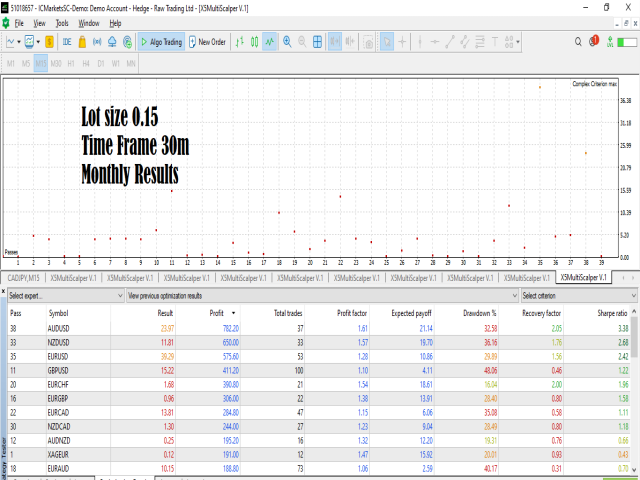Open the IDE MetaEditor button
The image size is (640, 480).
67,42
